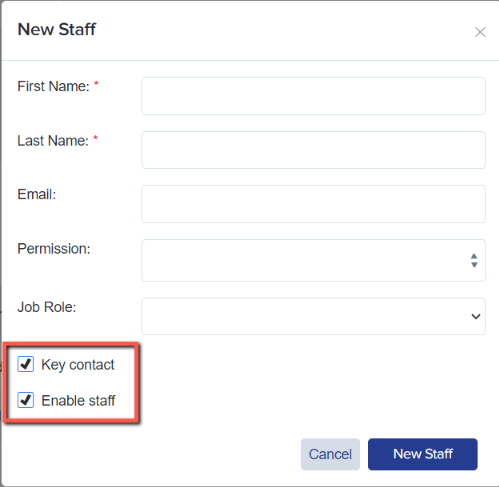The image size is (499, 487).
Task: Cancel the new staff form
Action: coord(330,454)
